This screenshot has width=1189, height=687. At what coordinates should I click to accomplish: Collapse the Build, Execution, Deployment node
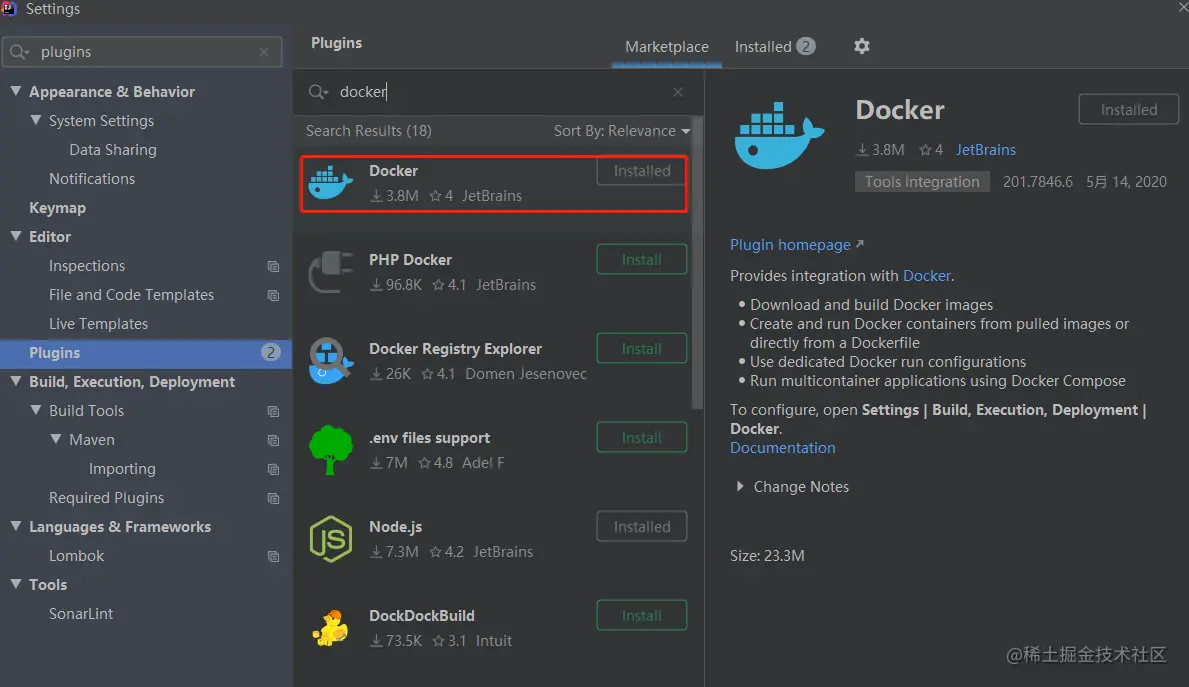coord(16,382)
